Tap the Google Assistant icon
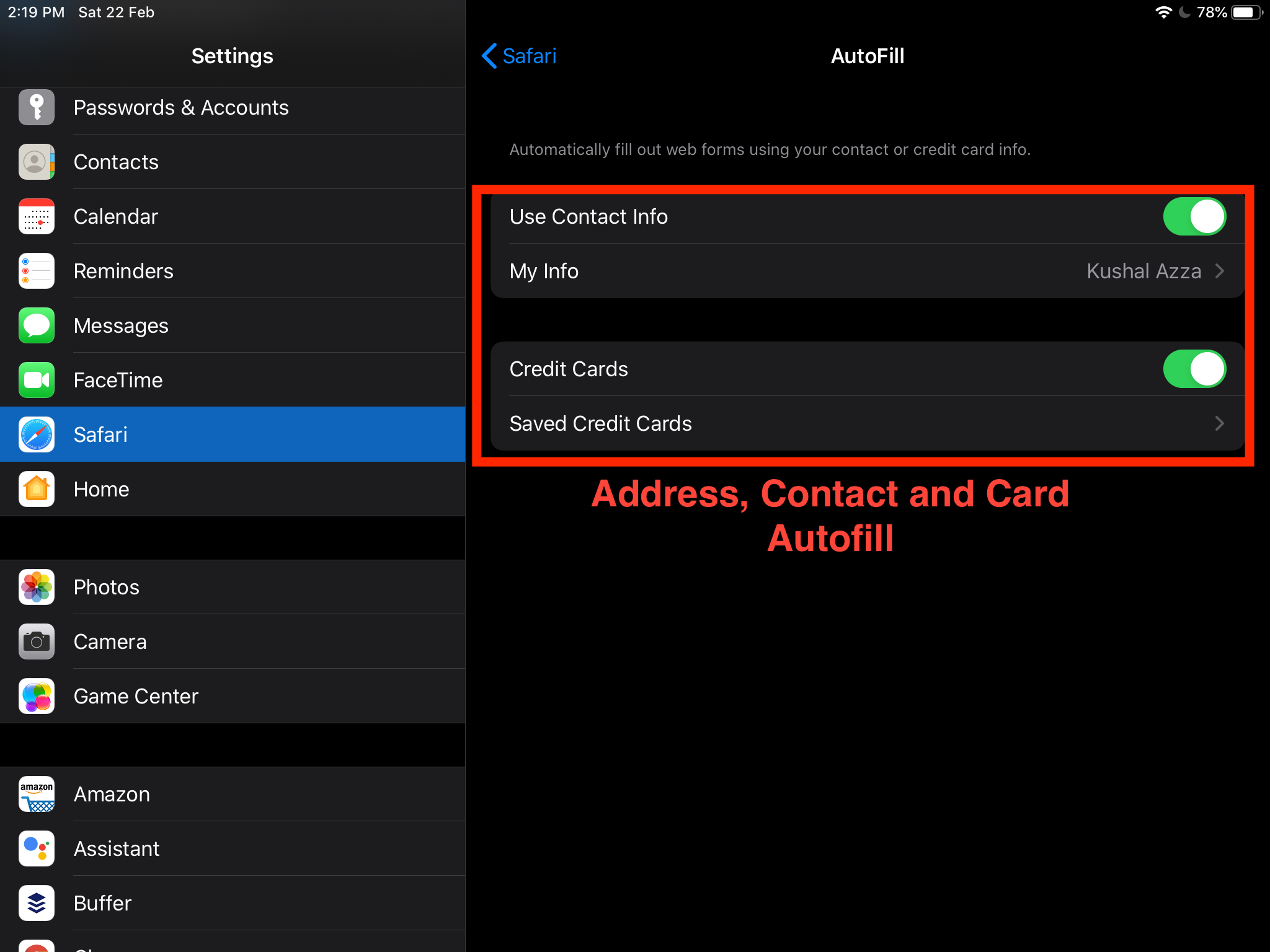1270x952 pixels. 37,848
